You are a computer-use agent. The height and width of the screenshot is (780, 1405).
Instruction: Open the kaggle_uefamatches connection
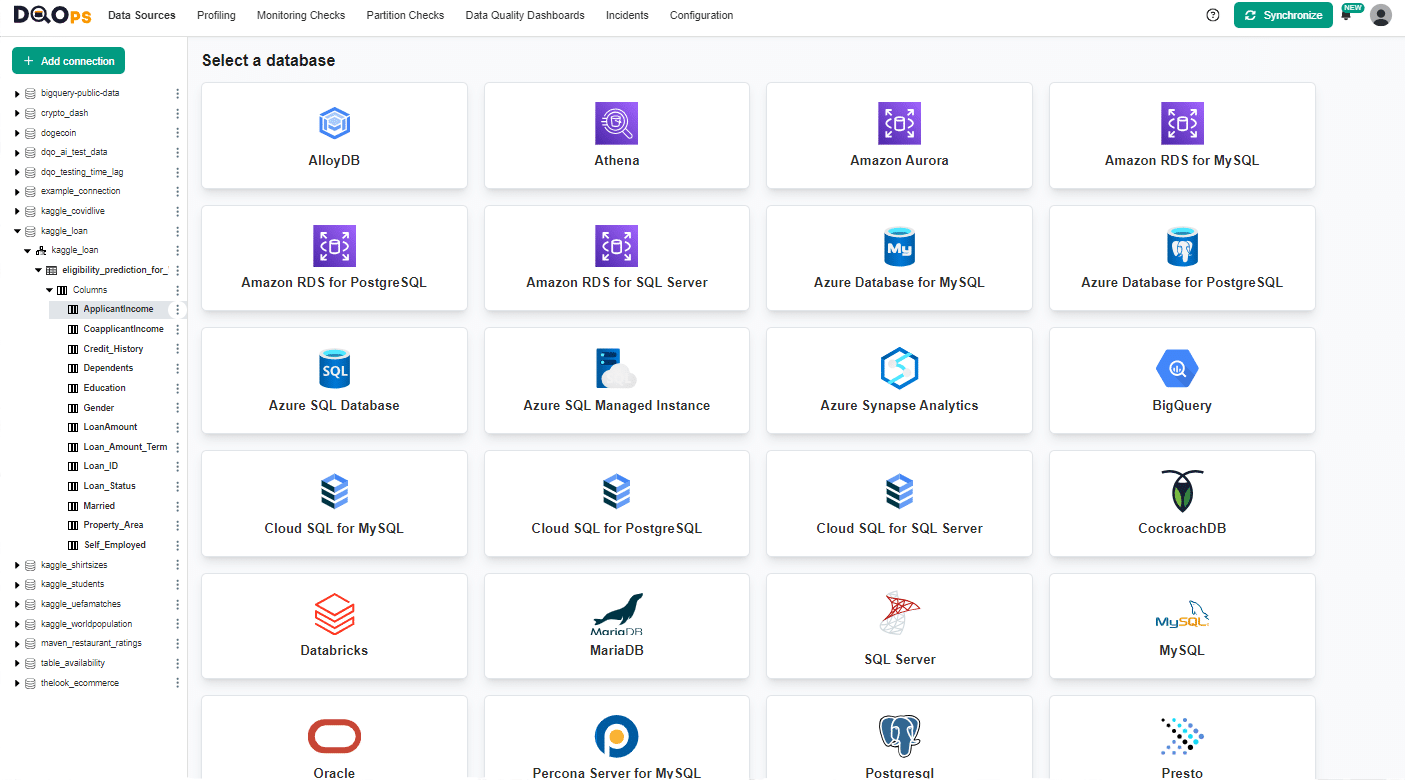(81, 604)
